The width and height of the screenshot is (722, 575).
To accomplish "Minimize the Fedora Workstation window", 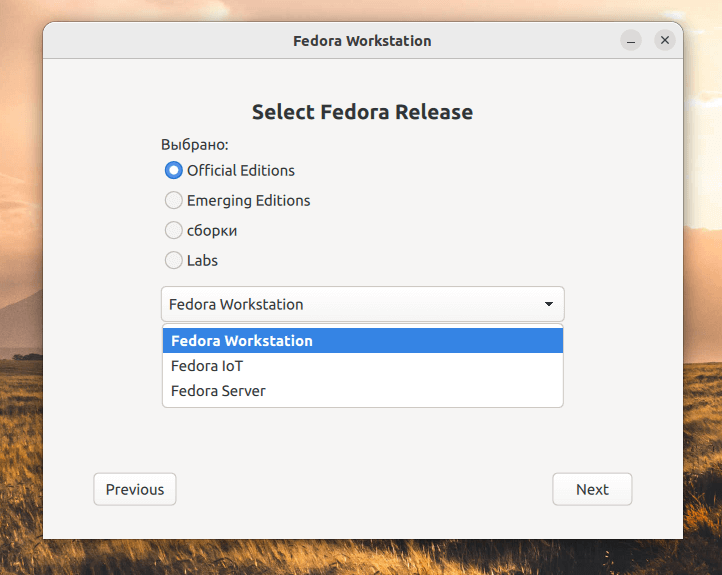I will [631, 41].
